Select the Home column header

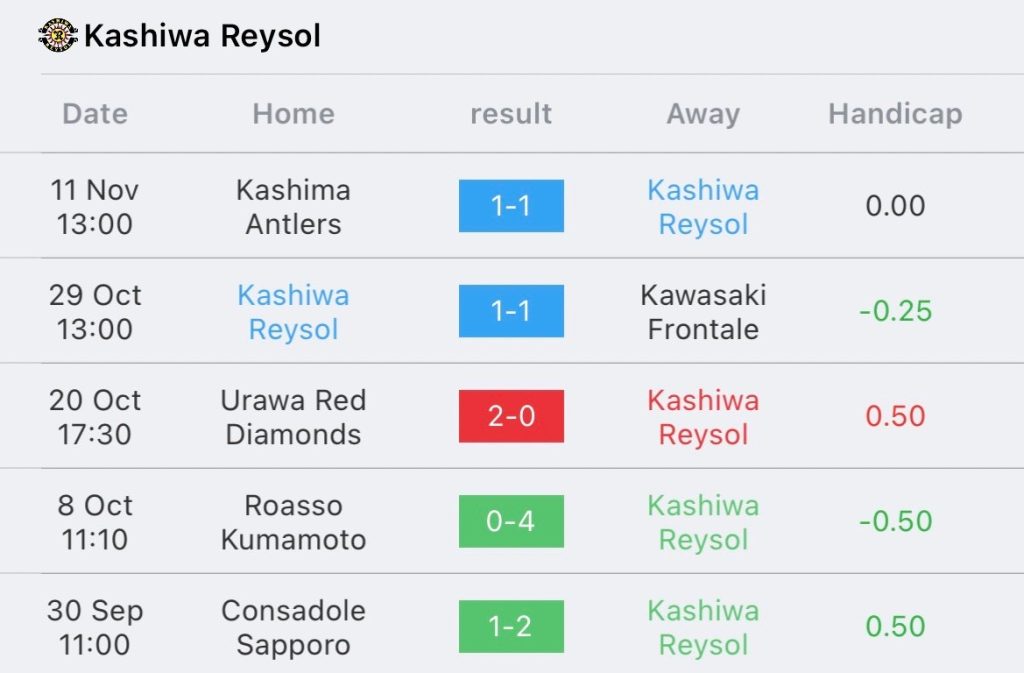pos(293,114)
